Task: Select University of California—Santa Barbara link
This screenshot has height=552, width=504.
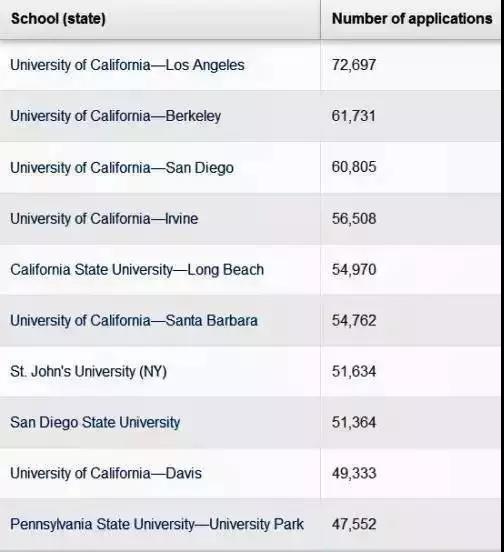Action: pyautogui.click(x=134, y=321)
